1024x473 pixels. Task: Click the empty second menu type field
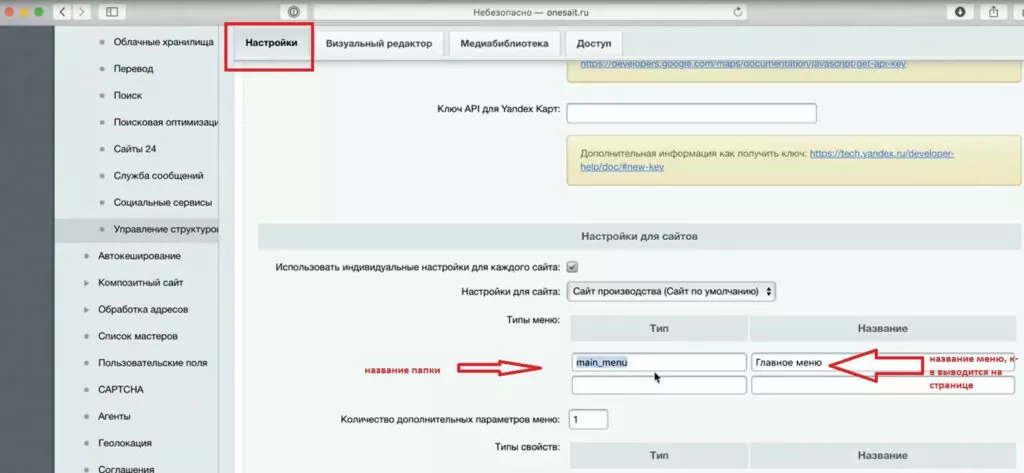coord(658,385)
